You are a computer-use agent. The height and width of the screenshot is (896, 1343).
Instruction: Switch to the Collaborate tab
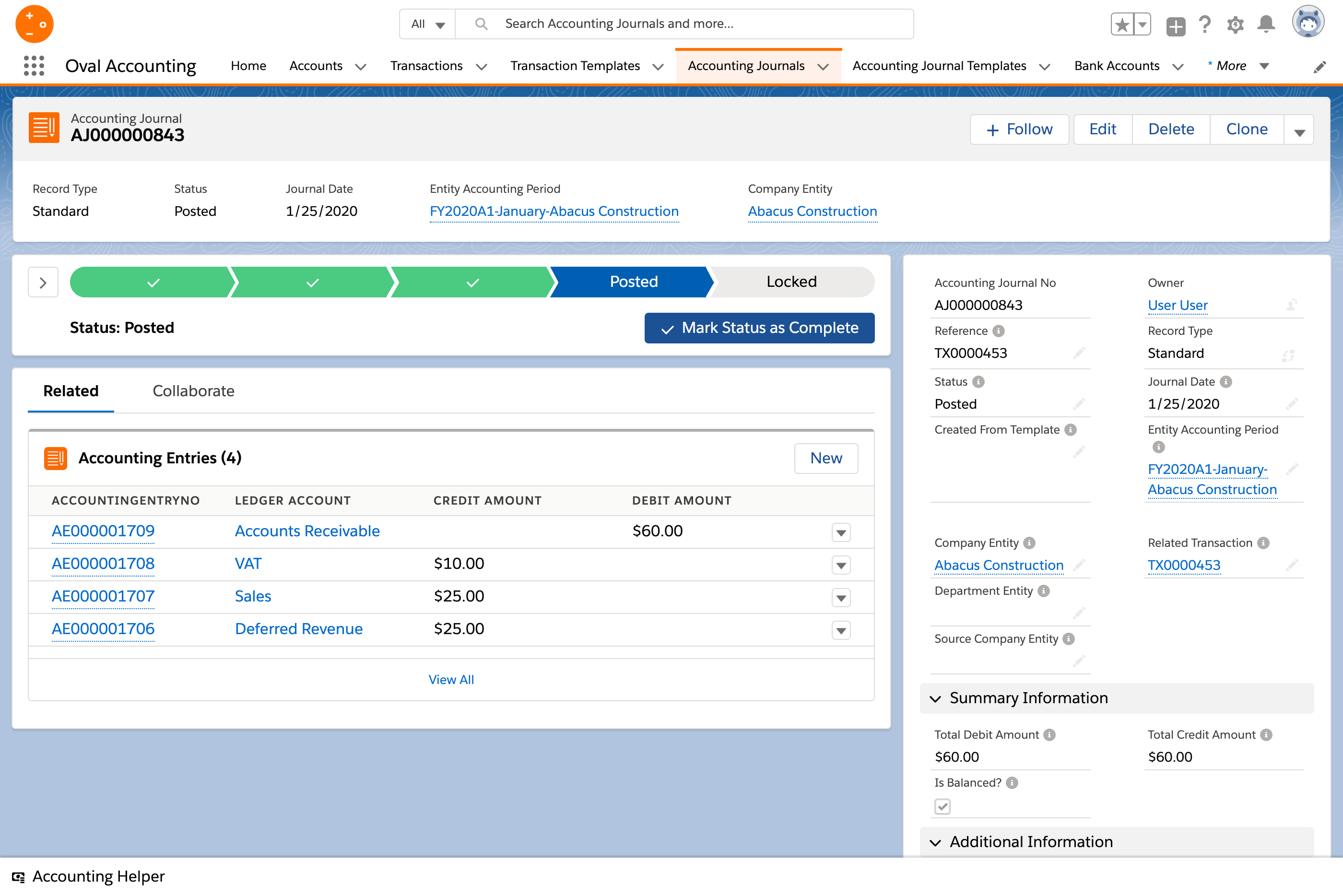193,391
